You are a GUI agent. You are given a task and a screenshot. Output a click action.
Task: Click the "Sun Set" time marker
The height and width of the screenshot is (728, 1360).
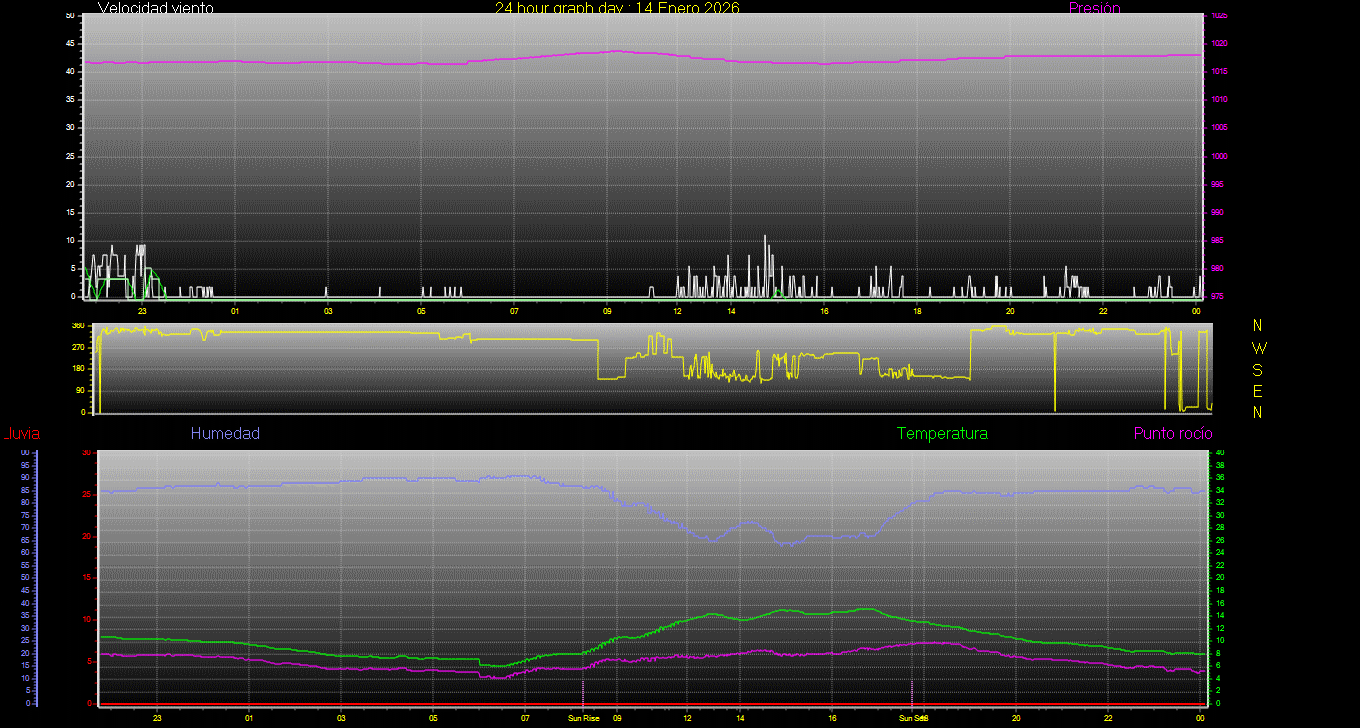[x=912, y=718]
